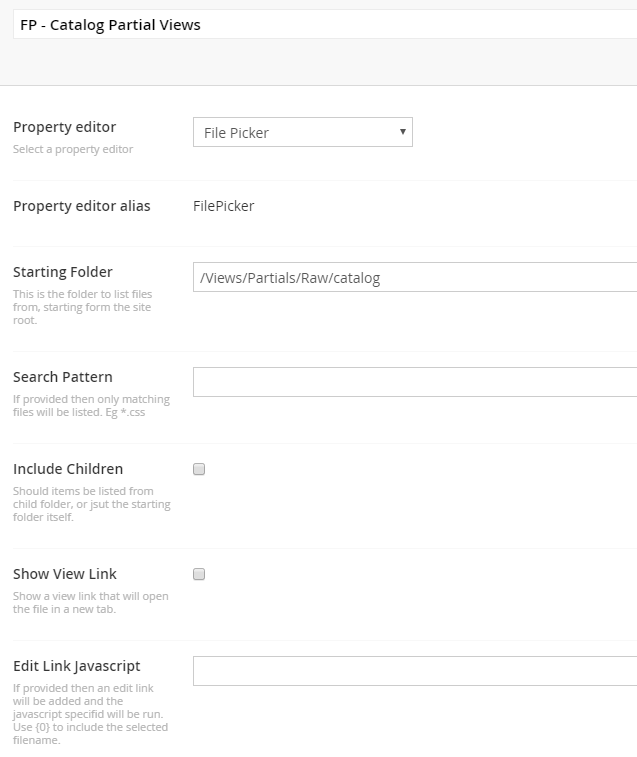637x757 pixels.
Task: Click the 'Search Pattern' label
Action: pyautogui.click(x=63, y=377)
